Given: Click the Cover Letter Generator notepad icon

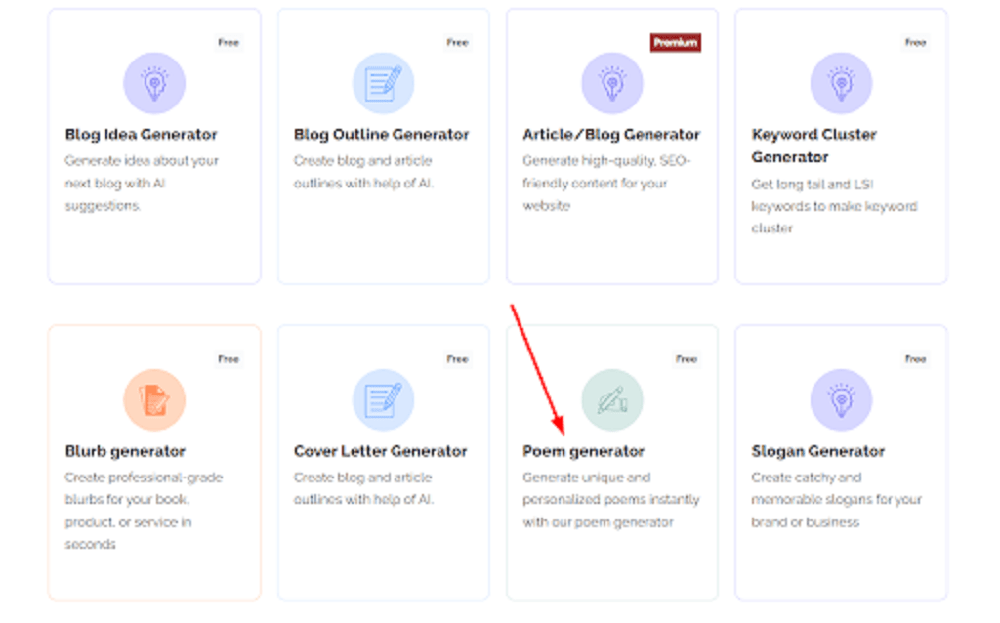Looking at the screenshot, I should pos(383,400).
